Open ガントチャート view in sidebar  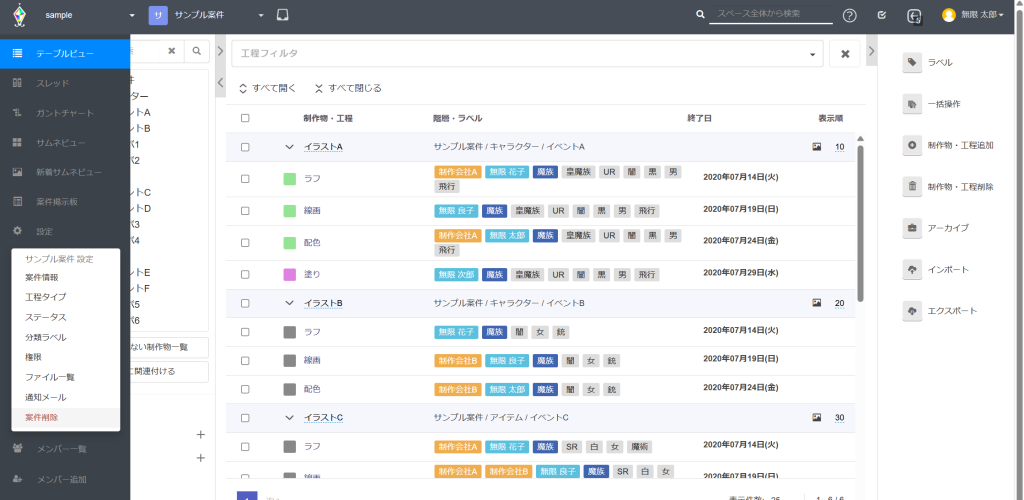click(x=65, y=113)
